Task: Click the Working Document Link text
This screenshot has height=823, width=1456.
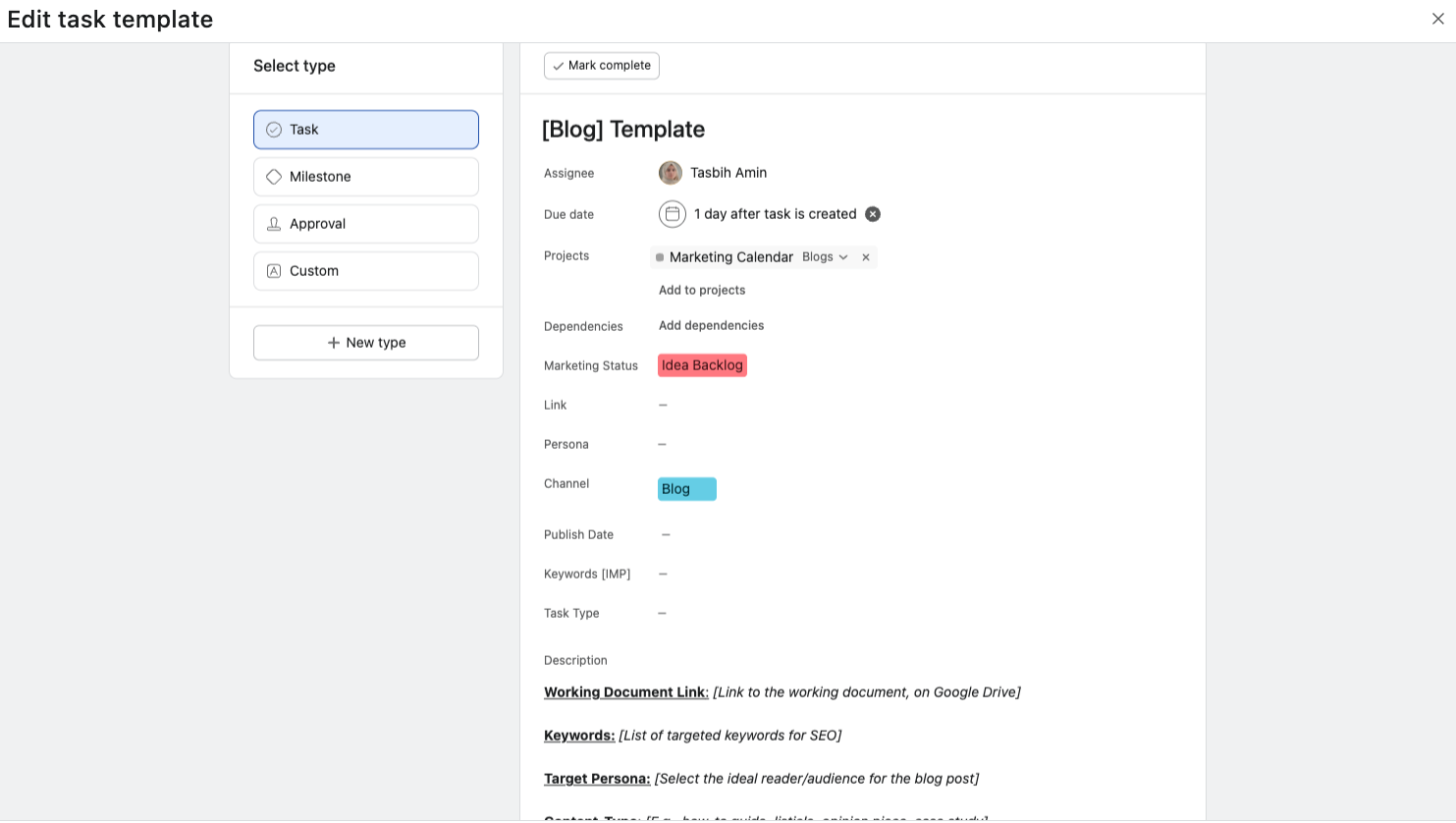Action: click(625, 691)
